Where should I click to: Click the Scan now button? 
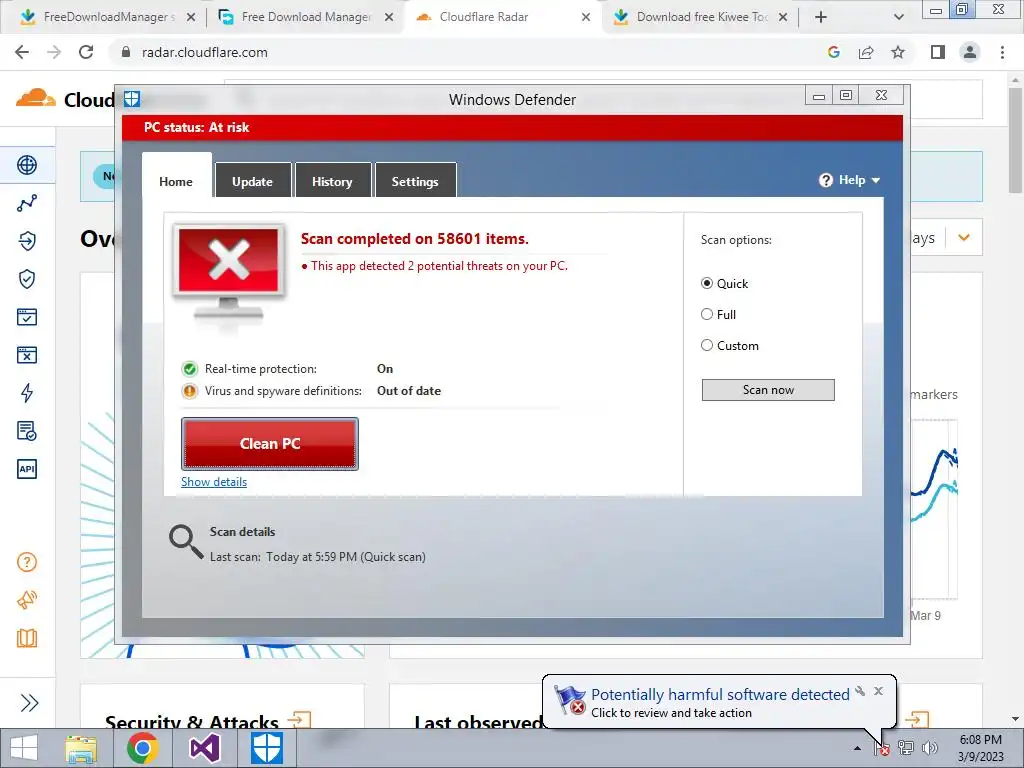pos(768,390)
